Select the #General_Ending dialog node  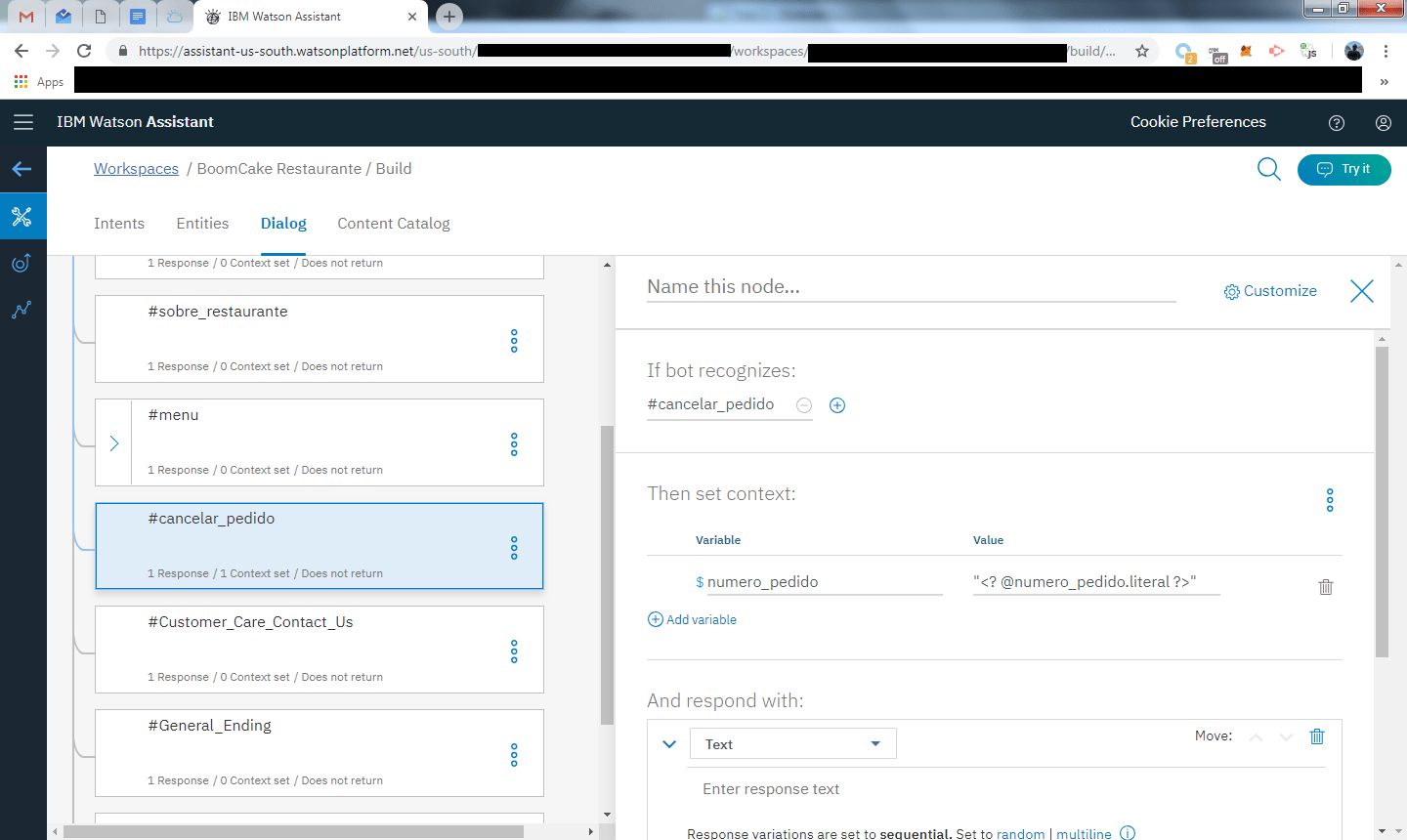[x=320, y=753]
